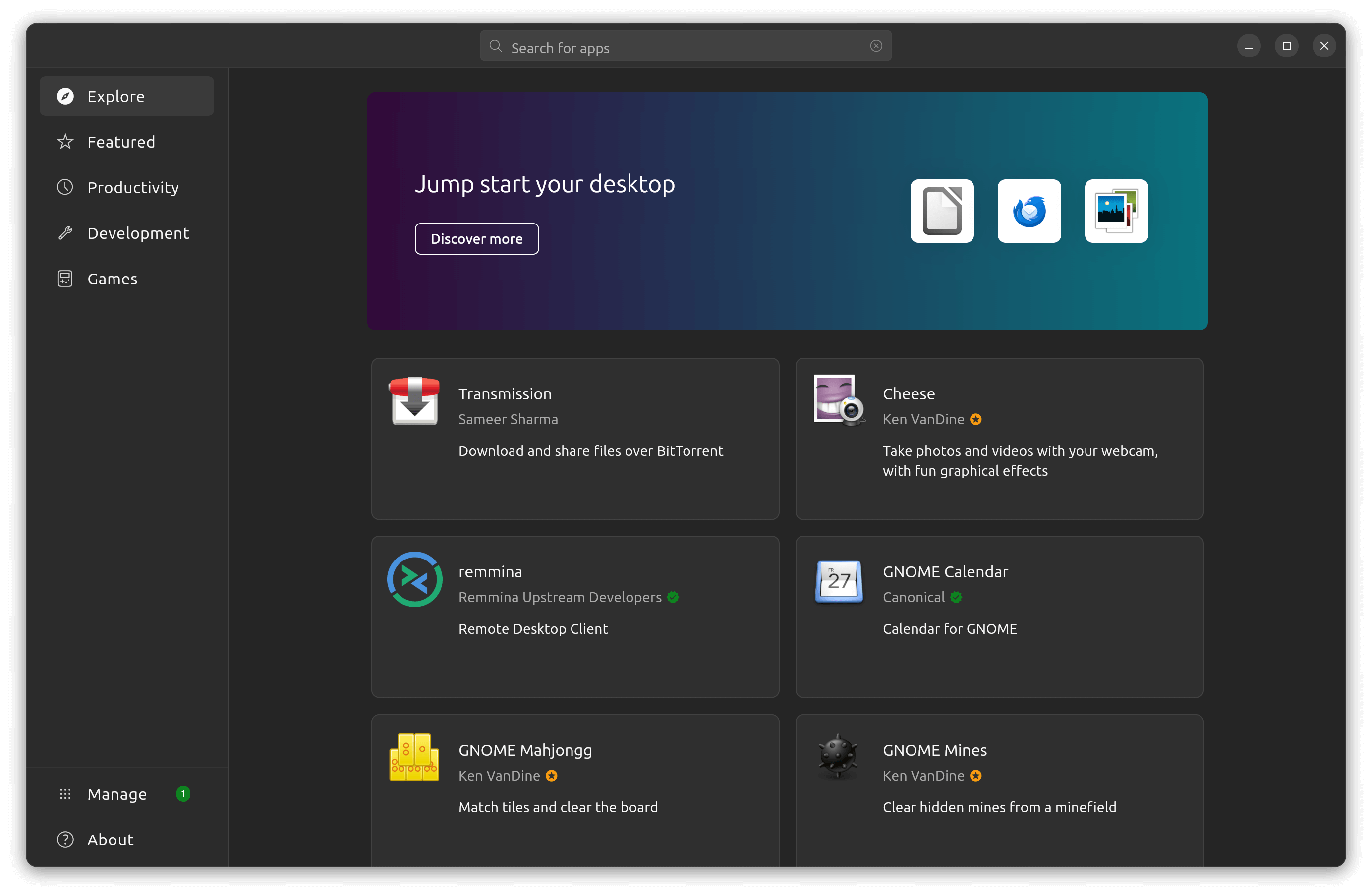The width and height of the screenshot is (1372, 896).
Task: Click the Thunderbird icon in the banner
Action: (1029, 212)
